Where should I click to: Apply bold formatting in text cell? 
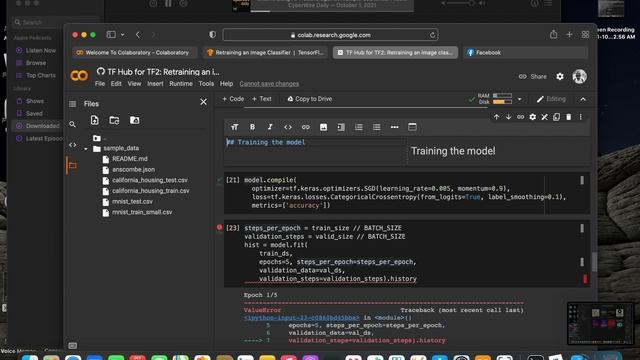252,127
